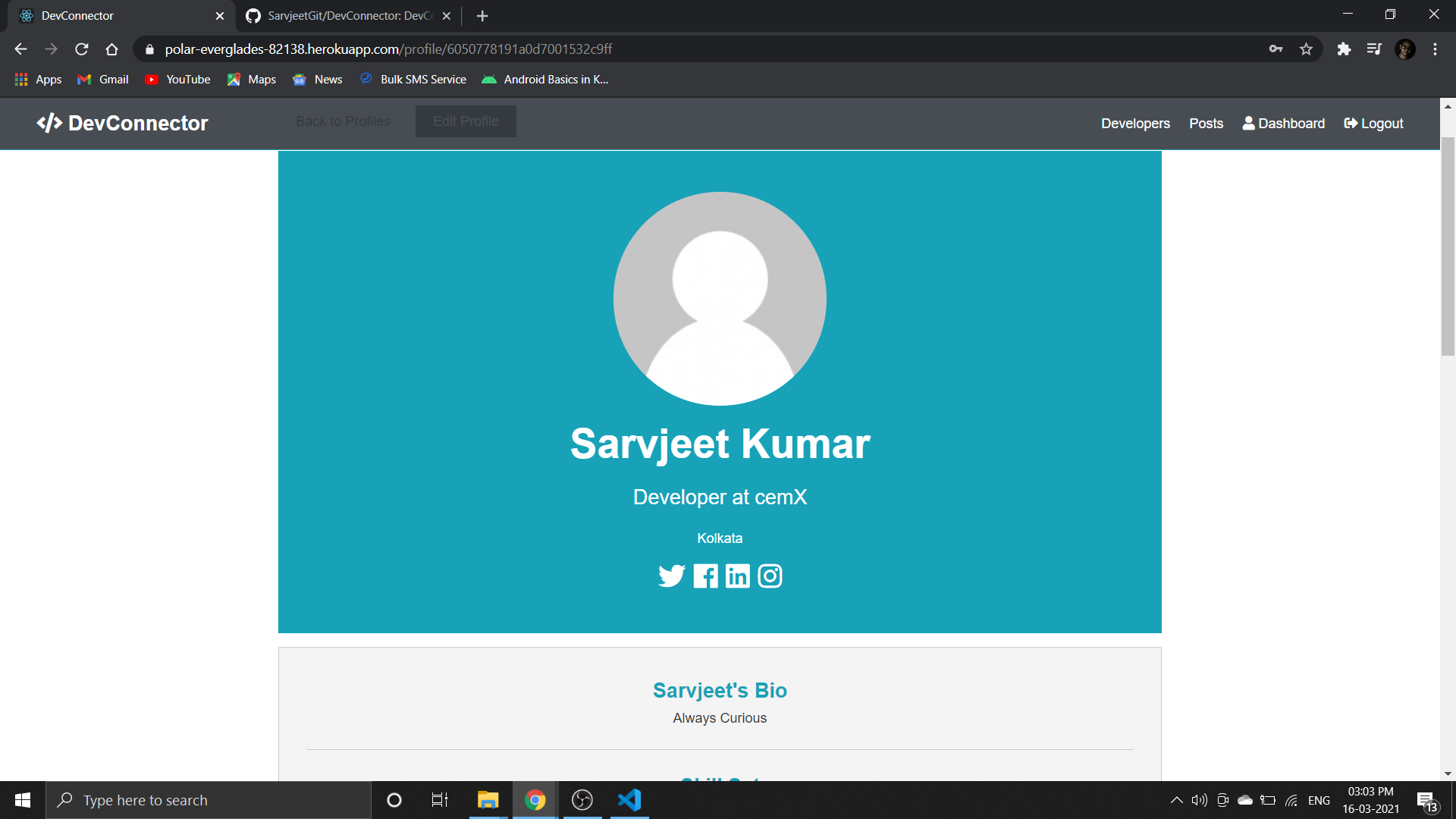The width and height of the screenshot is (1456, 819).
Task: Scroll down to Skill Set section
Action: pyautogui.click(x=720, y=775)
